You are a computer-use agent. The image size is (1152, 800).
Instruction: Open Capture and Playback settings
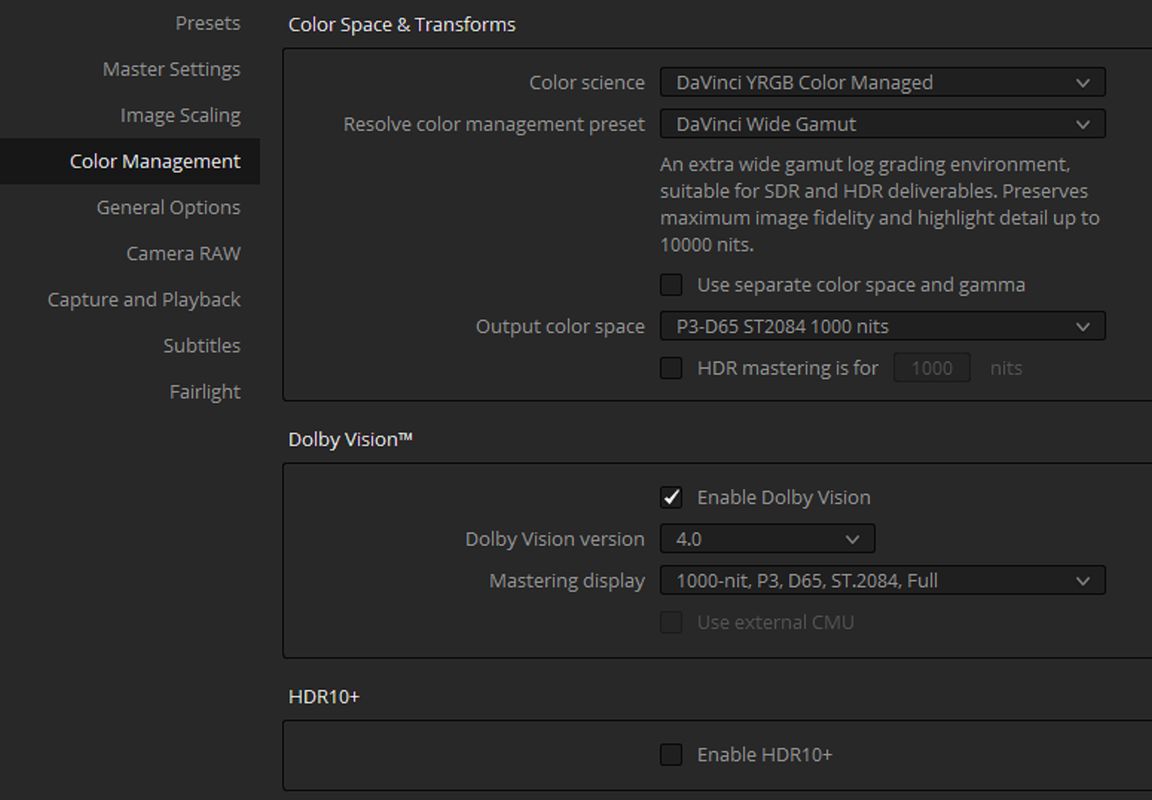pos(144,300)
